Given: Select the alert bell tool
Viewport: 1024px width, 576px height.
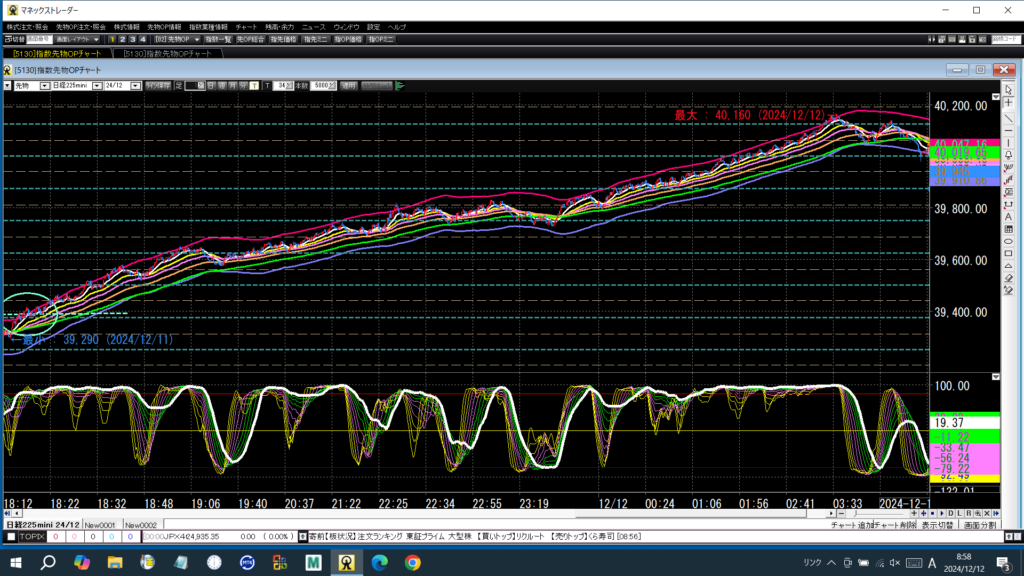Looking at the screenshot, I should [1008, 155].
